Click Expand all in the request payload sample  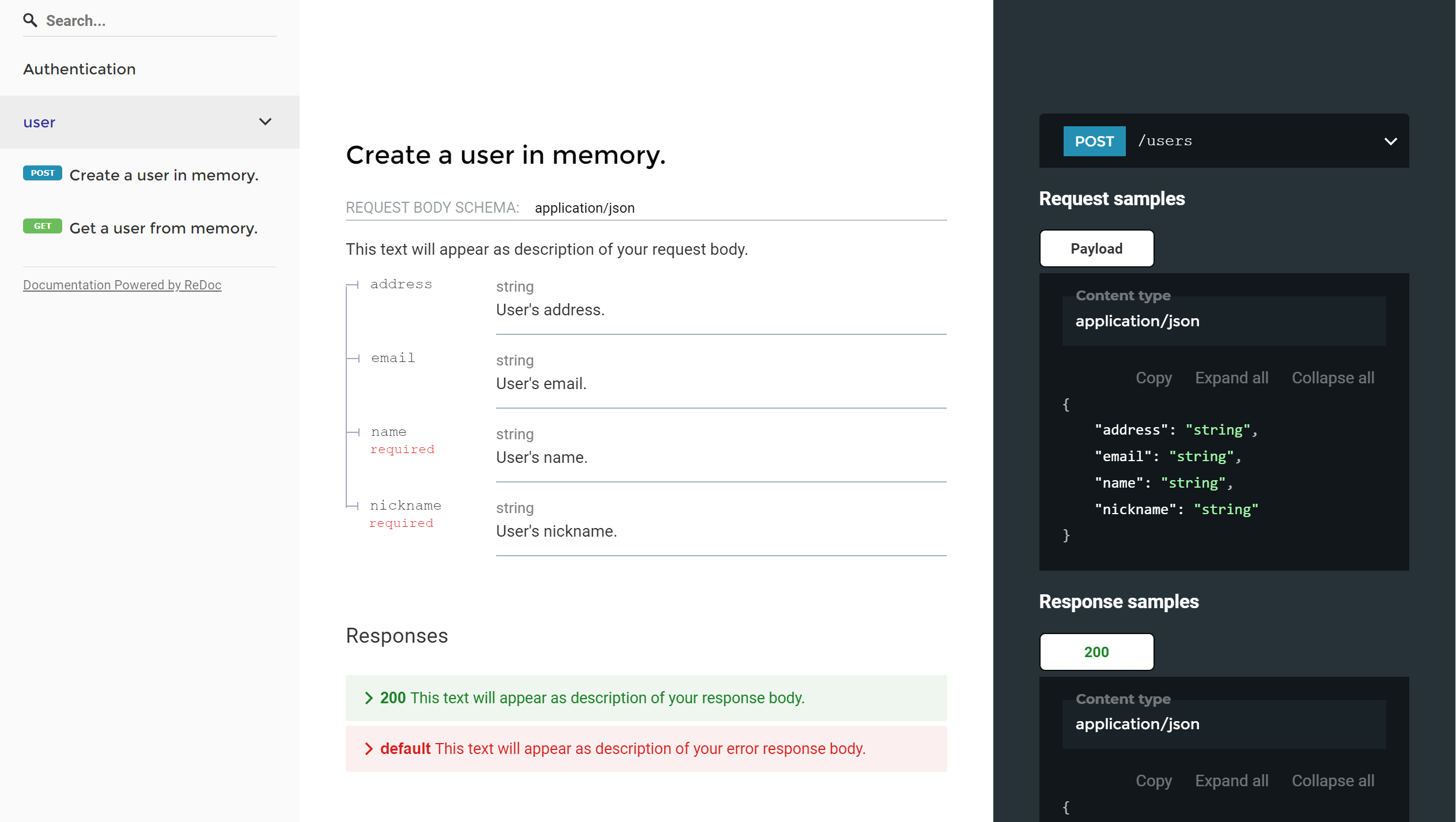pos(1232,378)
